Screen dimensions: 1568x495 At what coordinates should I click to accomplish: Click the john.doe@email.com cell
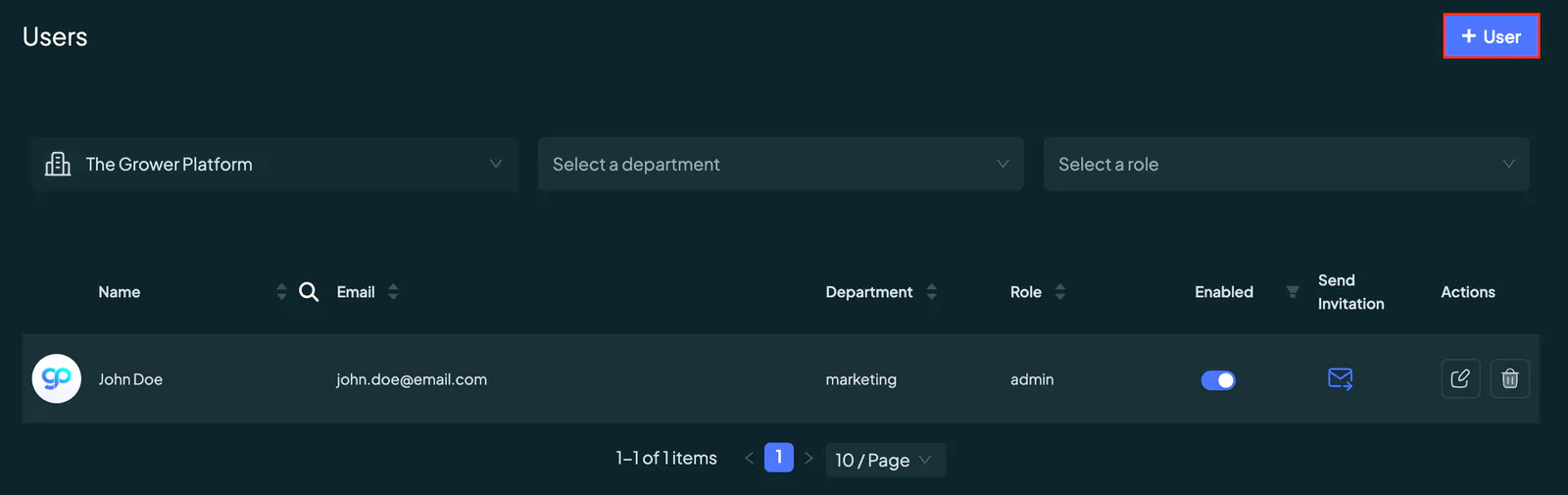[412, 379]
